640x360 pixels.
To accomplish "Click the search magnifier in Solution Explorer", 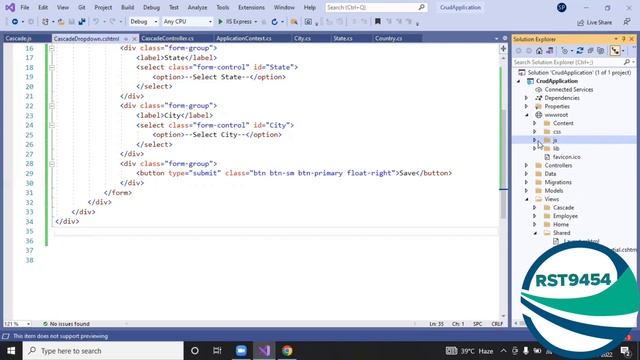I will (627, 62).
